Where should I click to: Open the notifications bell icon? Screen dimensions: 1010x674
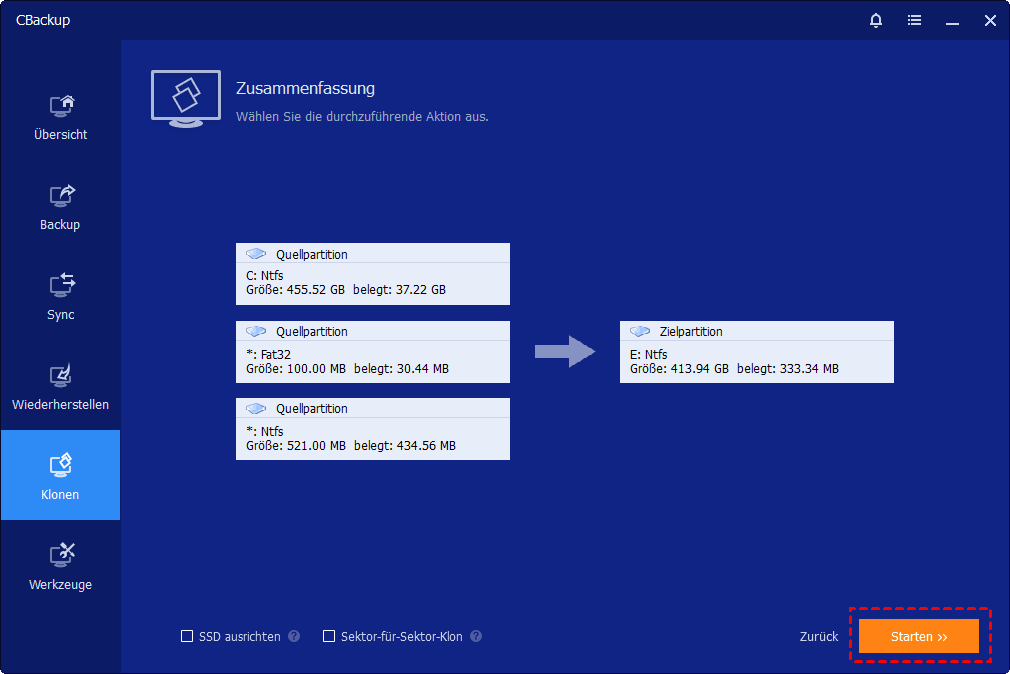(876, 20)
